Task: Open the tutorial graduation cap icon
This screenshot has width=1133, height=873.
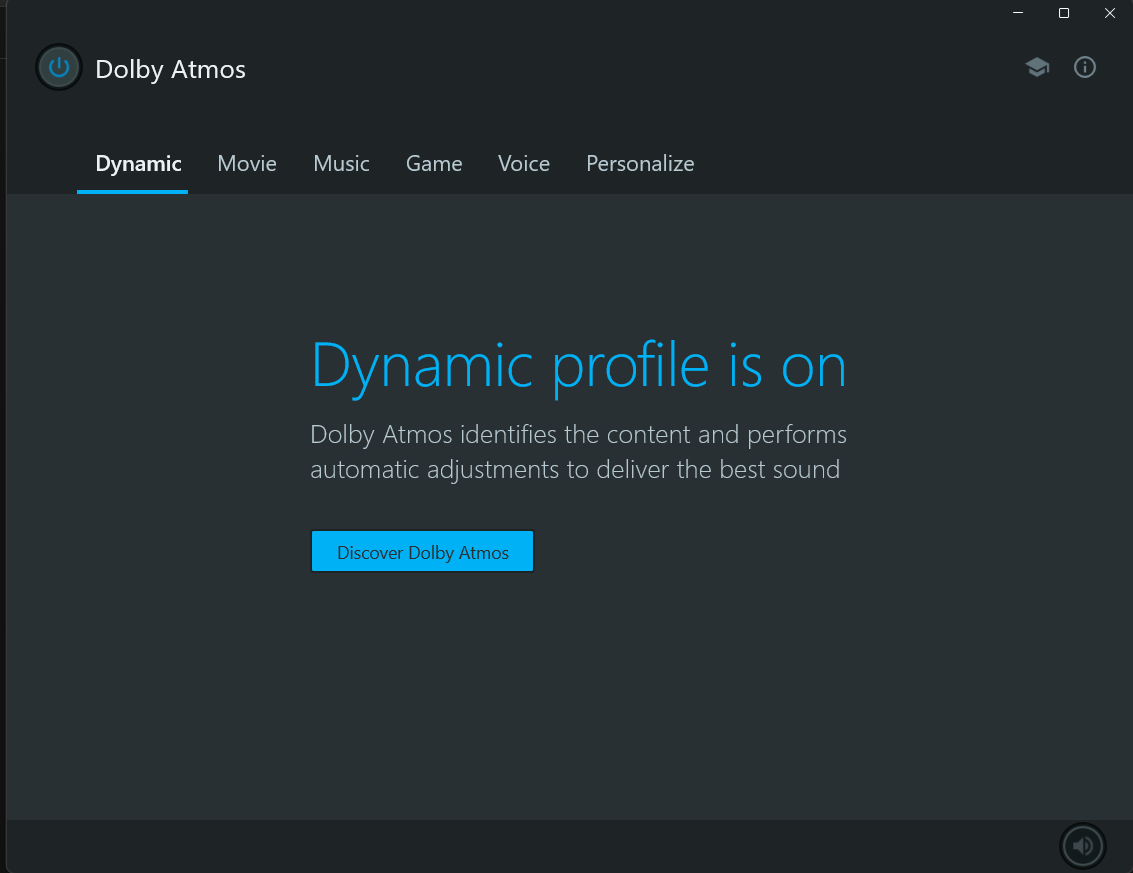Action: click(1037, 67)
